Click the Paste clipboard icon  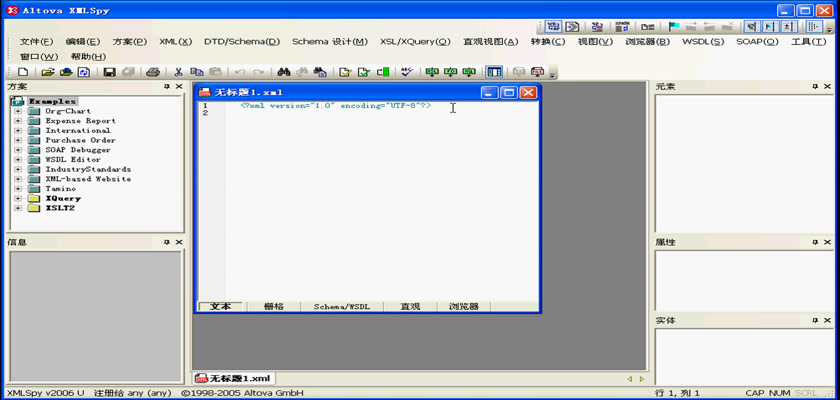pyautogui.click(x=215, y=72)
